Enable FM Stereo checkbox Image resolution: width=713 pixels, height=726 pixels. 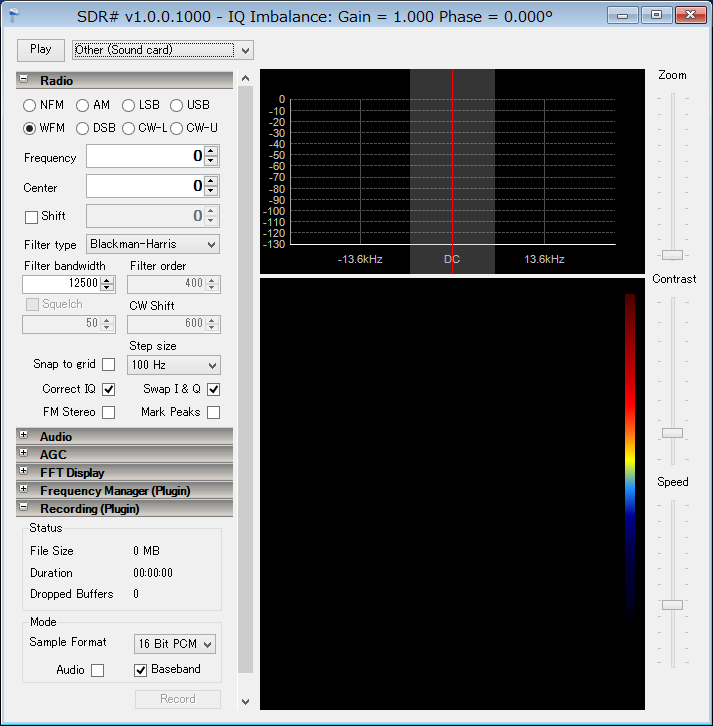(x=108, y=412)
